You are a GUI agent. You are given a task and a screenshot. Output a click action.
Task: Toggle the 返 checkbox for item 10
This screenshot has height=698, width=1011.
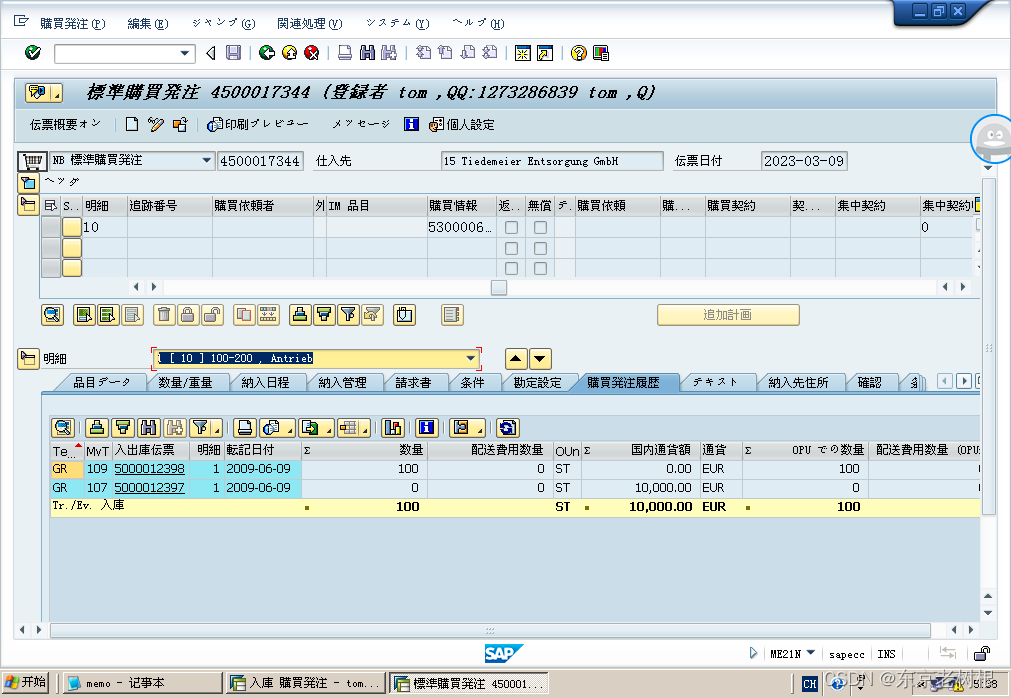pos(511,228)
